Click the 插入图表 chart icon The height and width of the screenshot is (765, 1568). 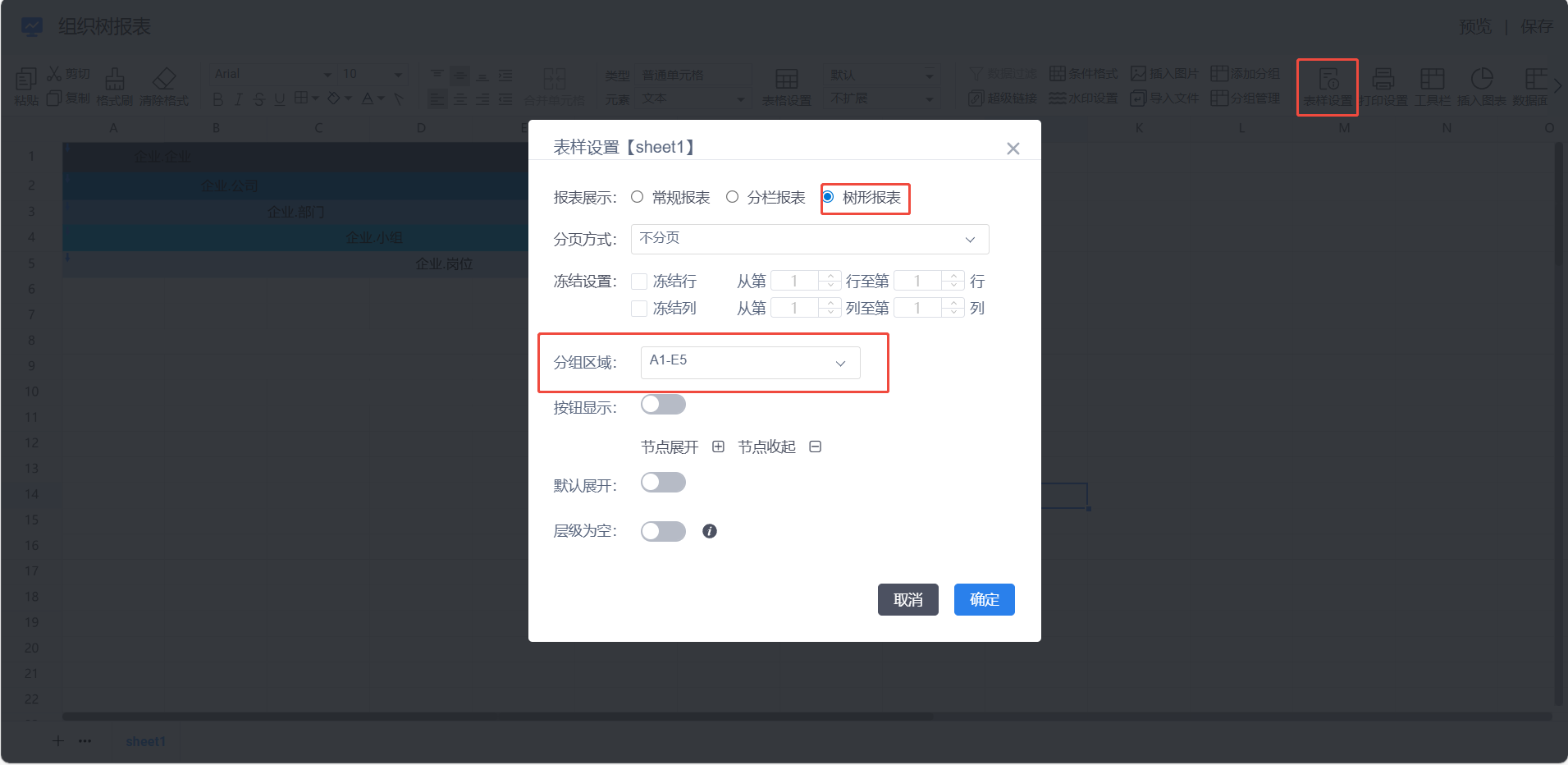pyautogui.click(x=1482, y=79)
